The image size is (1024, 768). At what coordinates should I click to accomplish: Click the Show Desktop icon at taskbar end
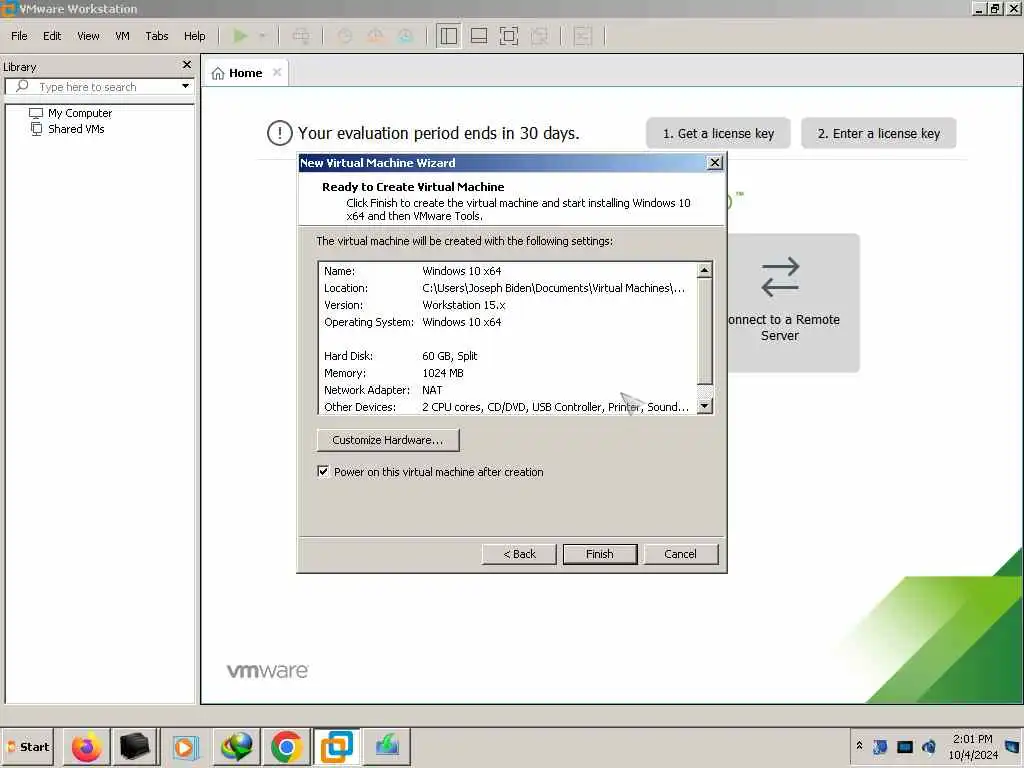1013,746
